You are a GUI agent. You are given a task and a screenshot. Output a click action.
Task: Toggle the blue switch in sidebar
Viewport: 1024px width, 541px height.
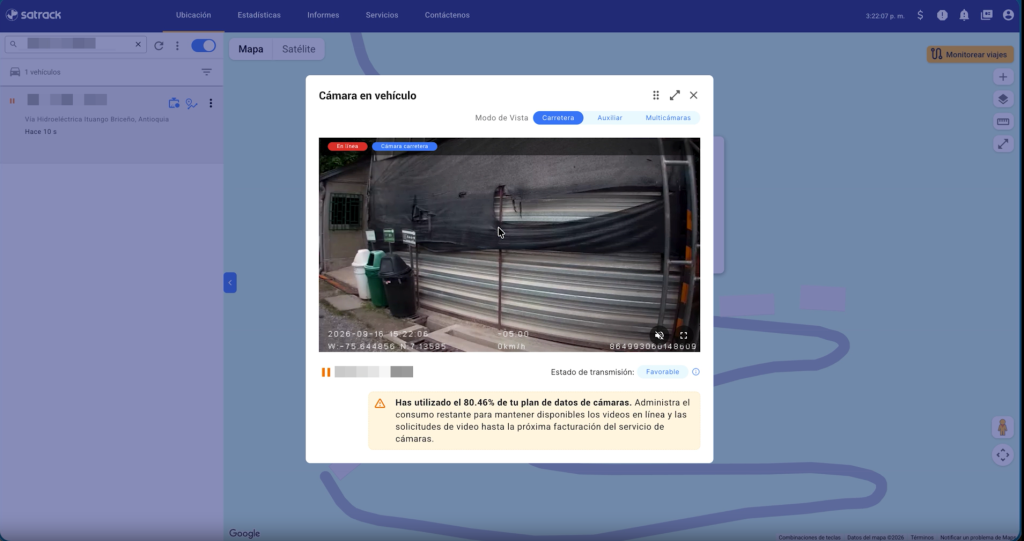click(x=203, y=45)
